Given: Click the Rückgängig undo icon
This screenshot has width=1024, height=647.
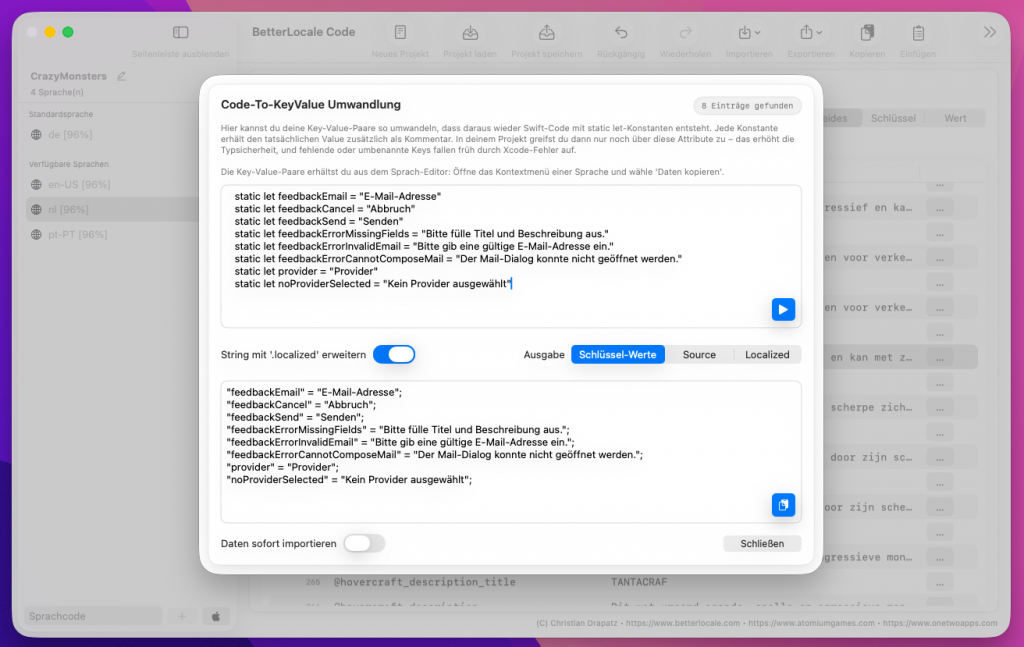Looking at the screenshot, I should click(621, 33).
